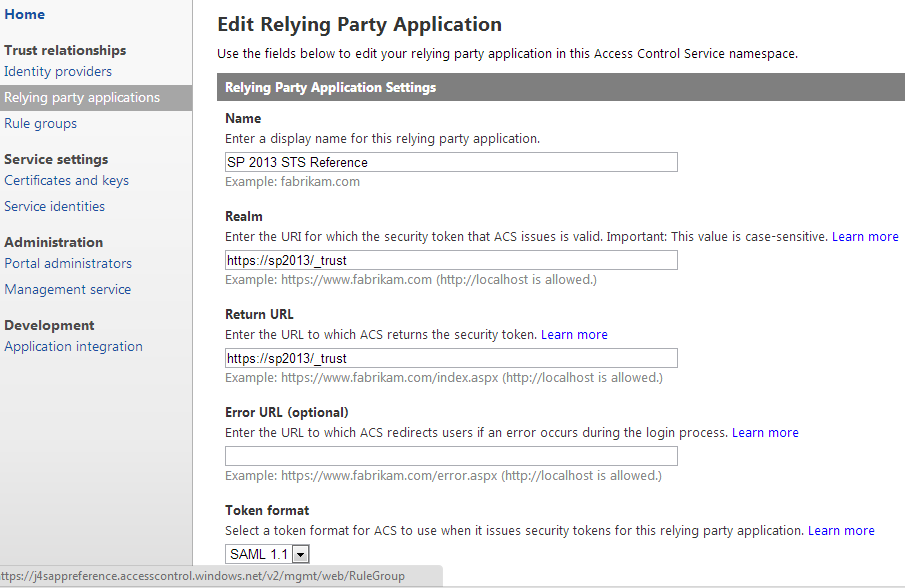Click Learn more link for Error URL

click(765, 433)
